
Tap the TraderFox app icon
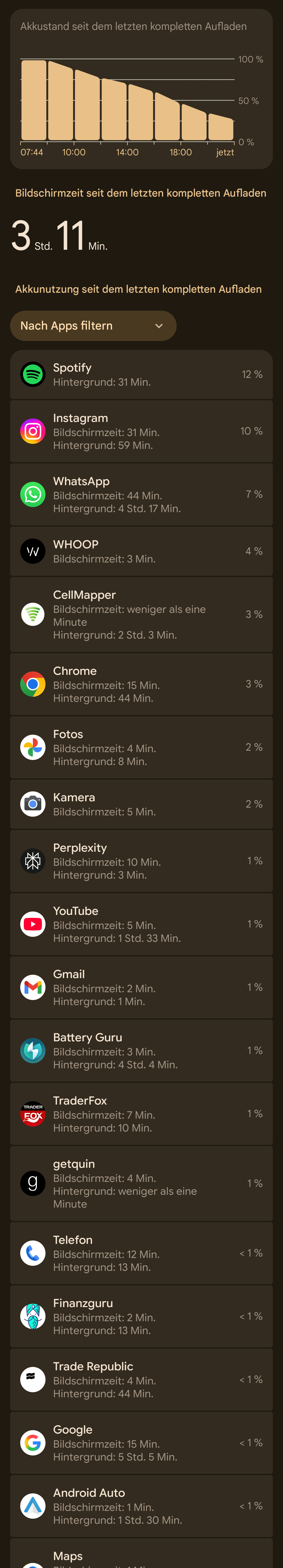33,1114
